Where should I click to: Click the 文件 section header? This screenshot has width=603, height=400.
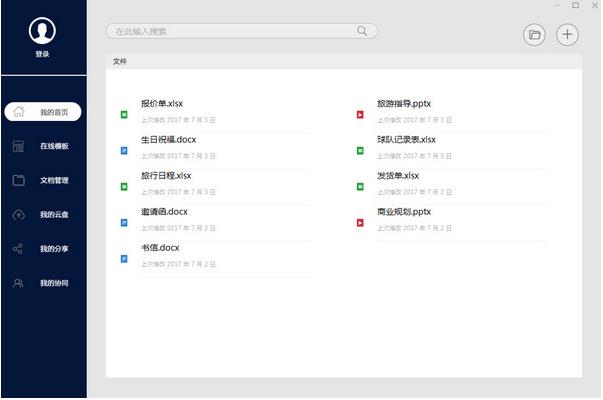pos(120,62)
